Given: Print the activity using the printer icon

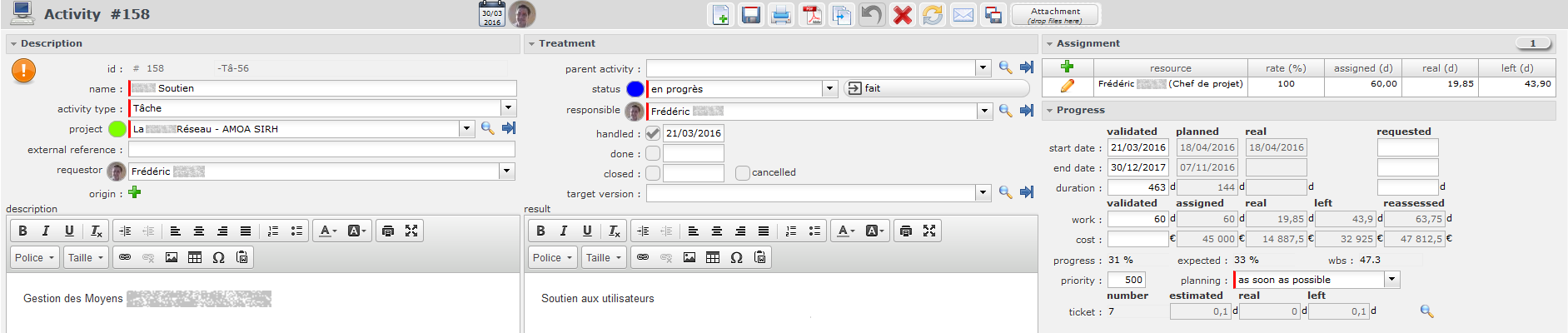Looking at the screenshot, I should [x=781, y=14].
